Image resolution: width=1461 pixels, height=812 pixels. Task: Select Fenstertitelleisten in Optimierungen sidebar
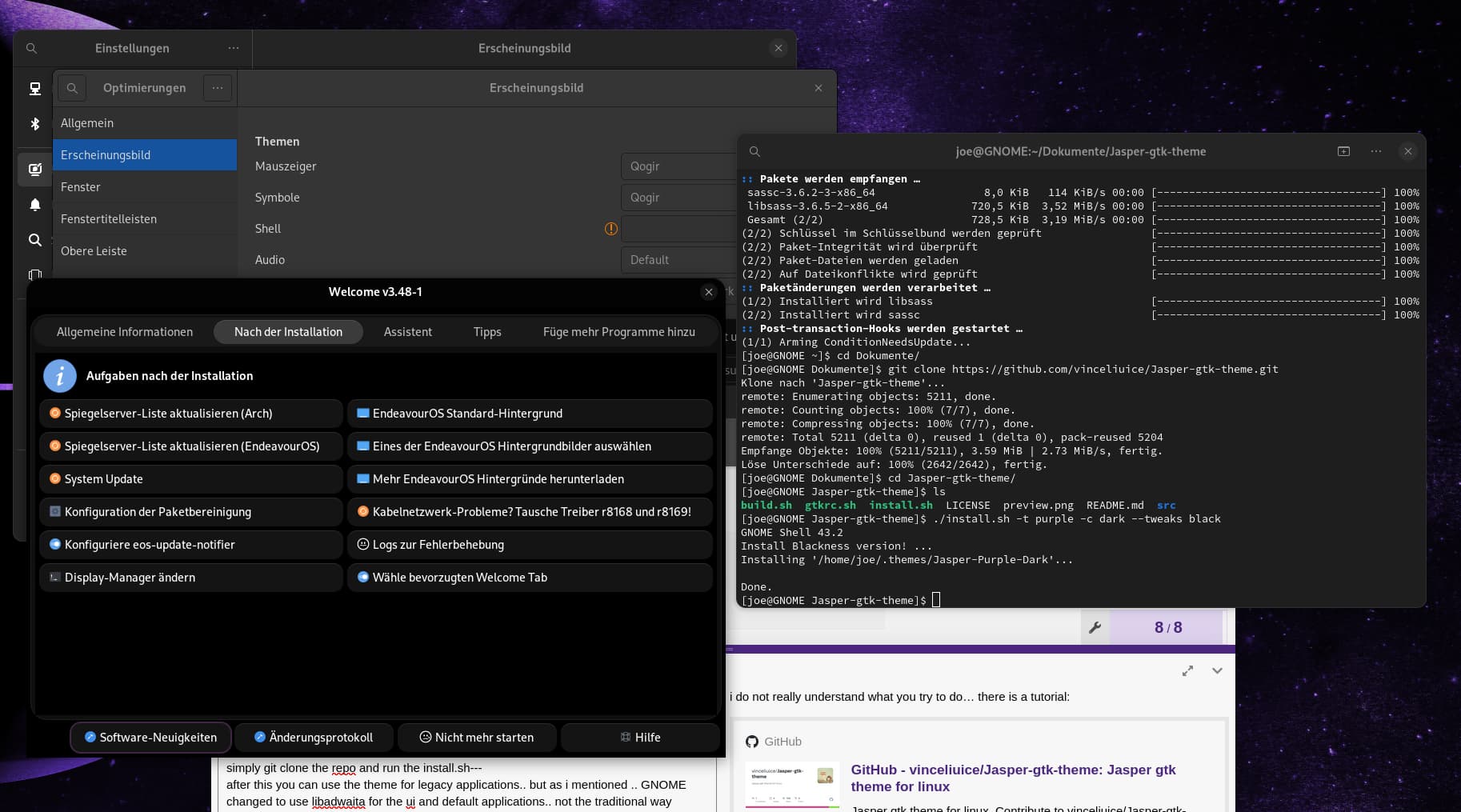(145, 219)
